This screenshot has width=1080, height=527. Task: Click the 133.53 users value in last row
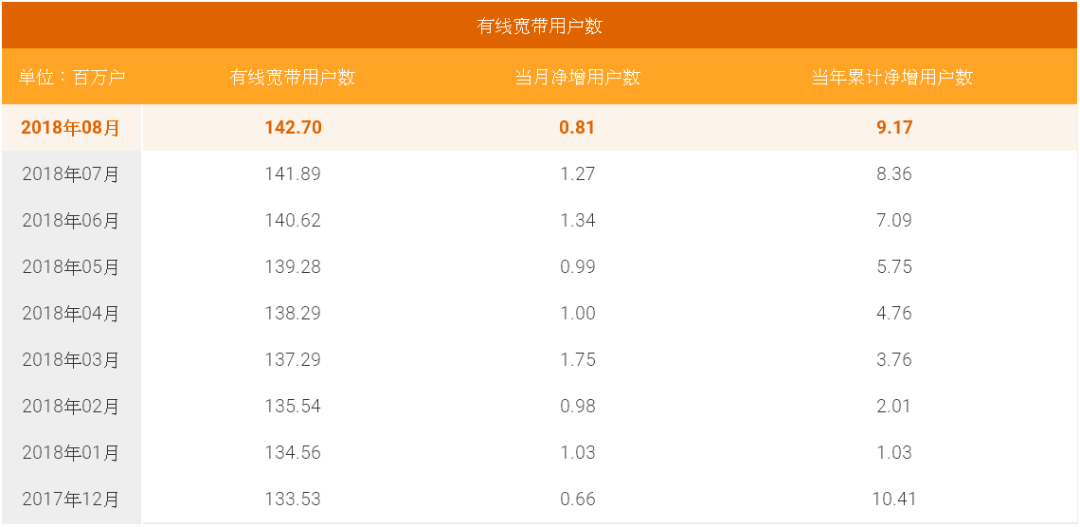[293, 499]
